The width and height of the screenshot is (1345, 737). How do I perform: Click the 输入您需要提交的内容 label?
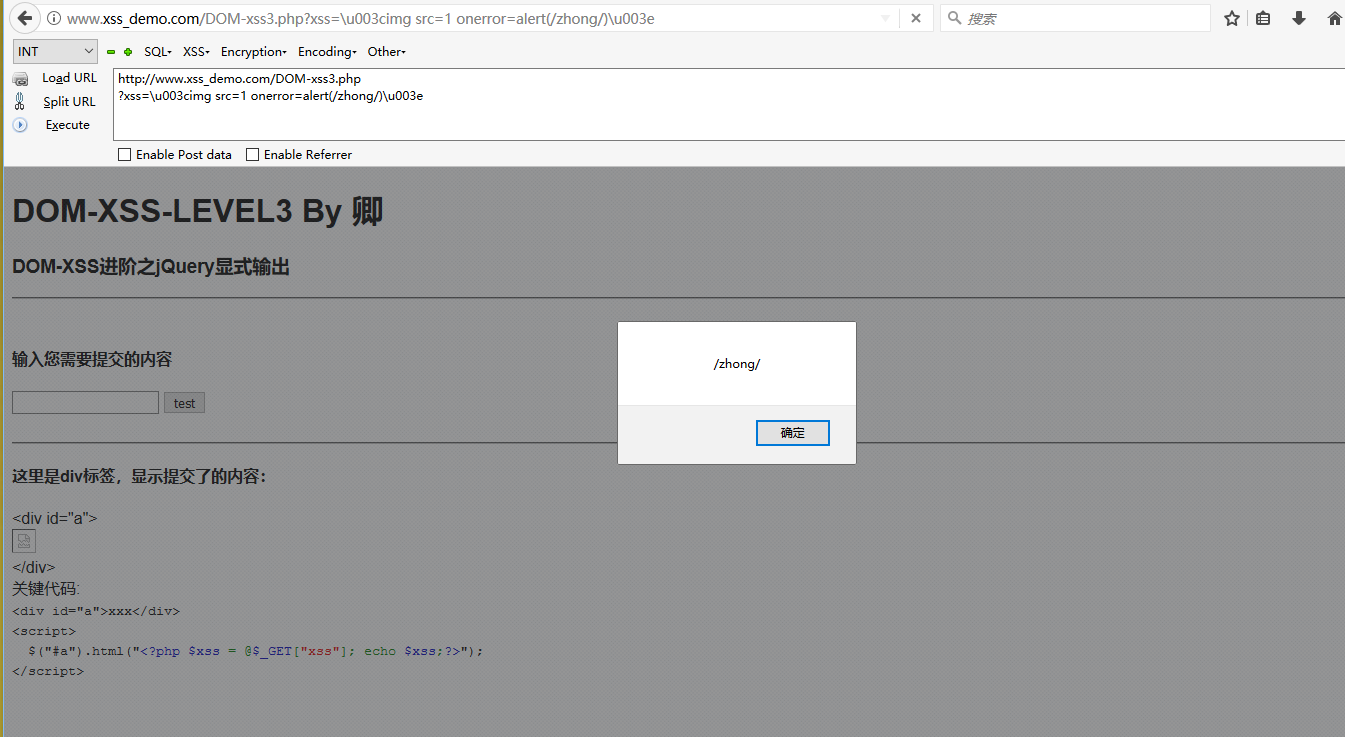click(92, 359)
